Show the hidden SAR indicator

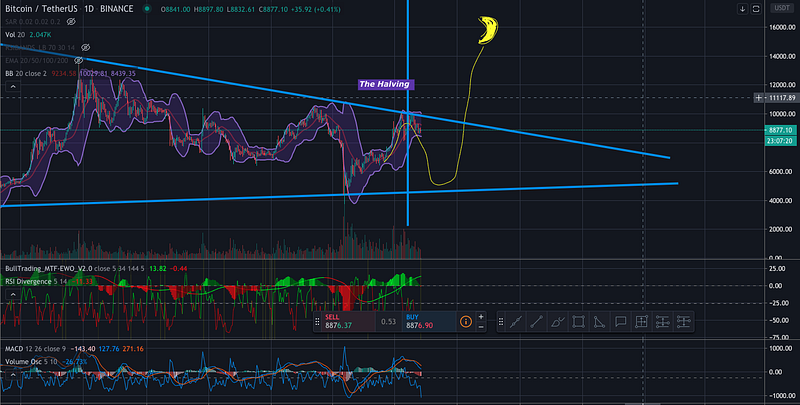[71, 21]
